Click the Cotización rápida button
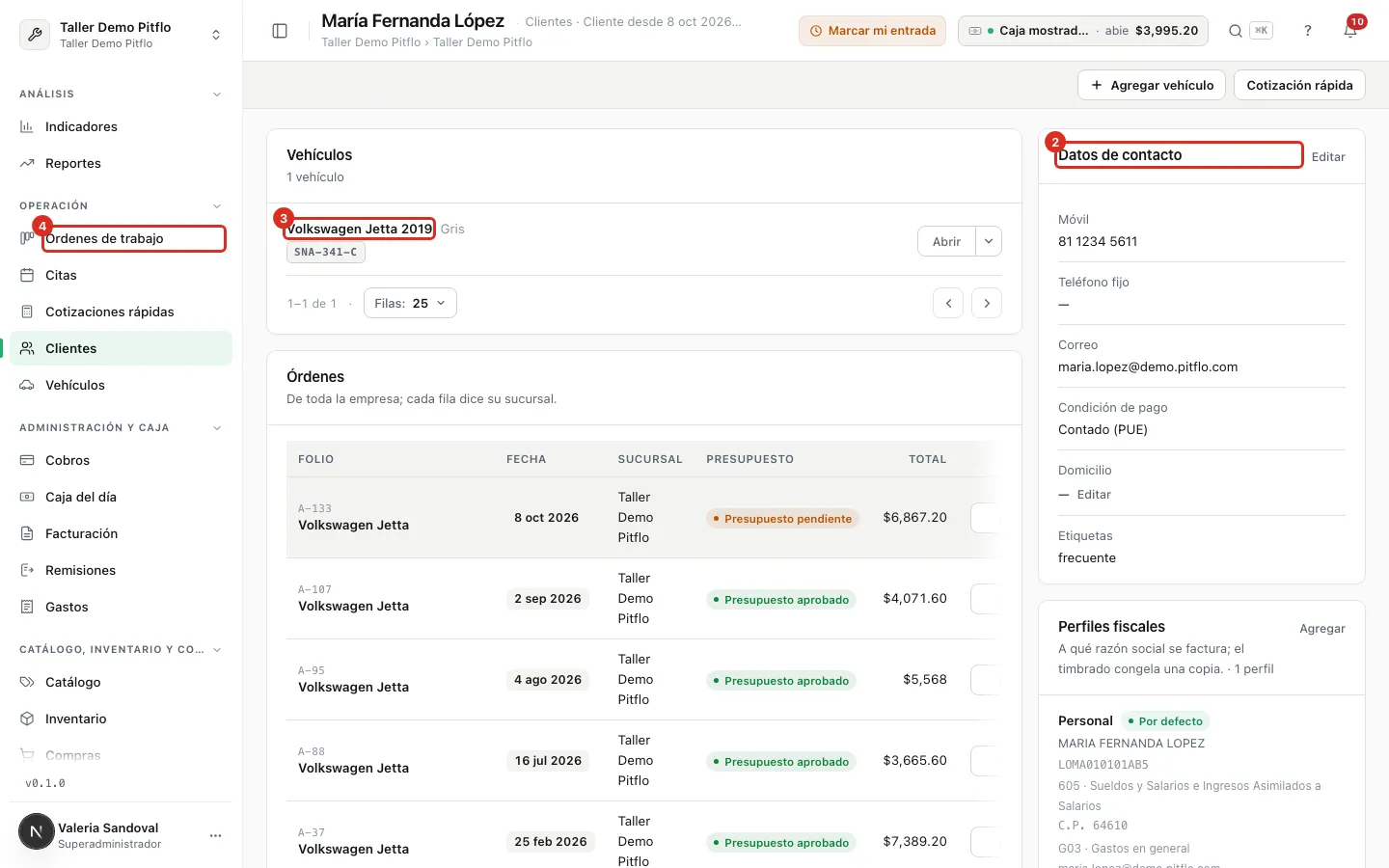This screenshot has height=868, width=1389. tap(1299, 85)
